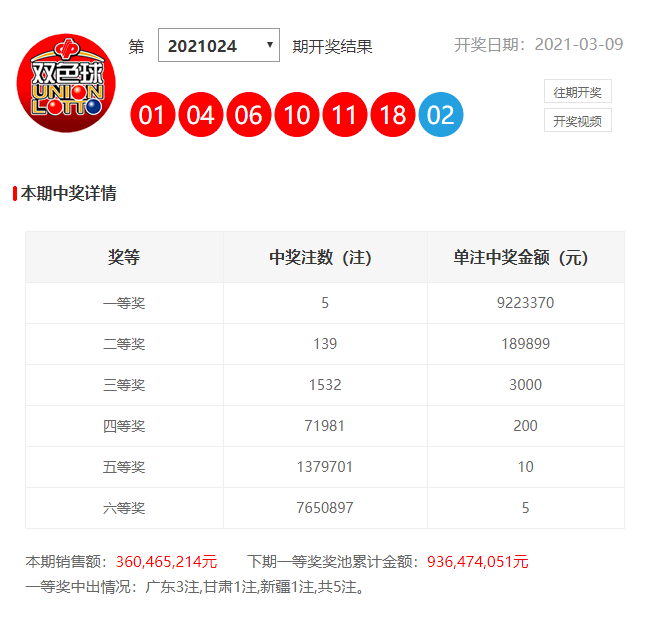The width and height of the screenshot is (650, 624).
Task: Click prize pool amount 936,474,051元
Action: [477, 562]
